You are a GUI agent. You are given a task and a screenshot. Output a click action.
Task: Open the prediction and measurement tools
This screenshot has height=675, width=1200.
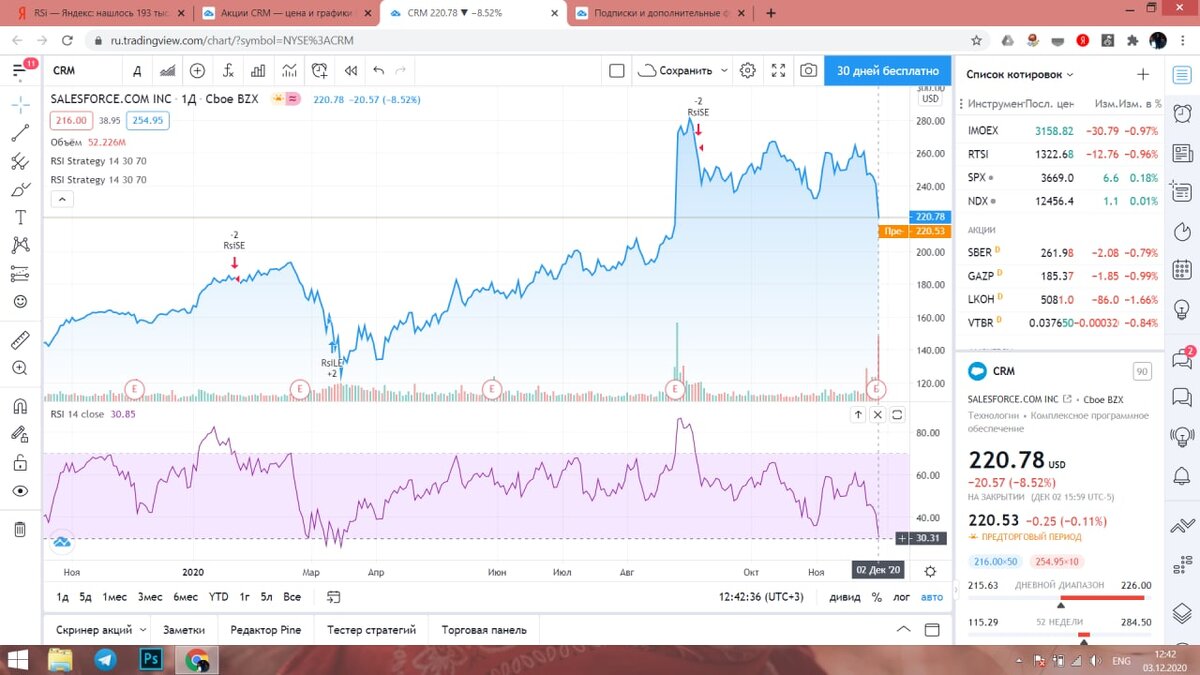point(20,273)
